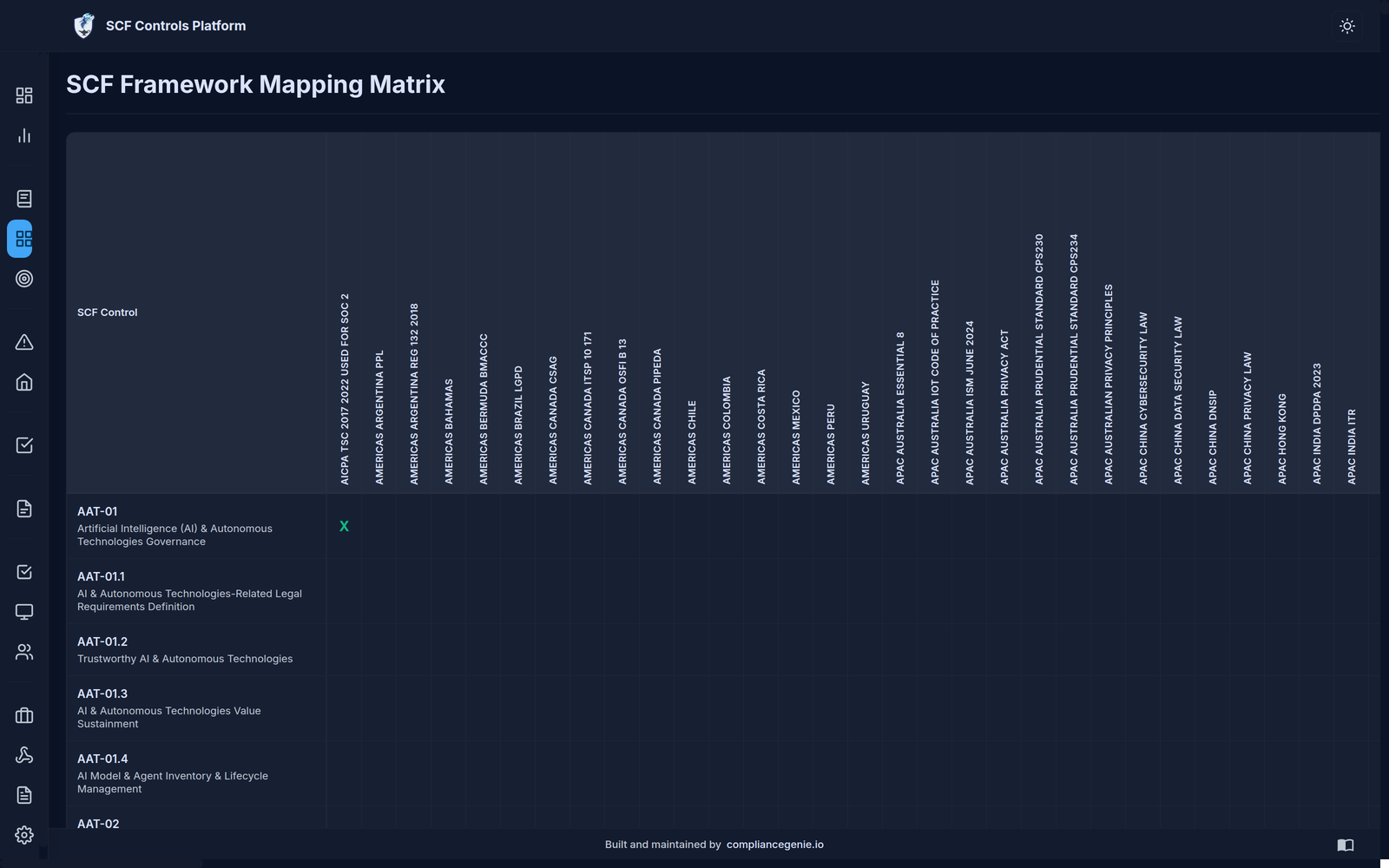The width and height of the screenshot is (1389, 868).
Task: Select AAT-01.2 Trustworthy AI row
Action: pyautogui.click(x=196, y=650)
